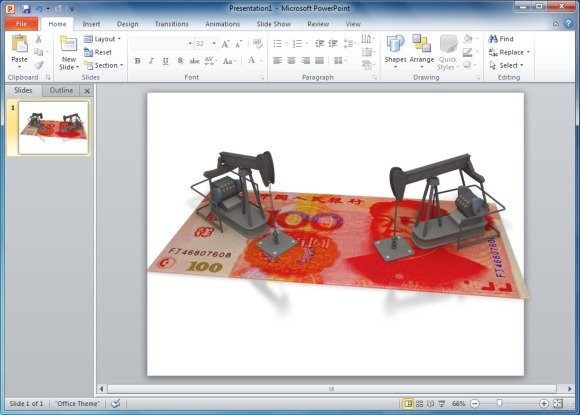Click the Zoom In plus button
This screenshot has width=580, height=415.
543,404
